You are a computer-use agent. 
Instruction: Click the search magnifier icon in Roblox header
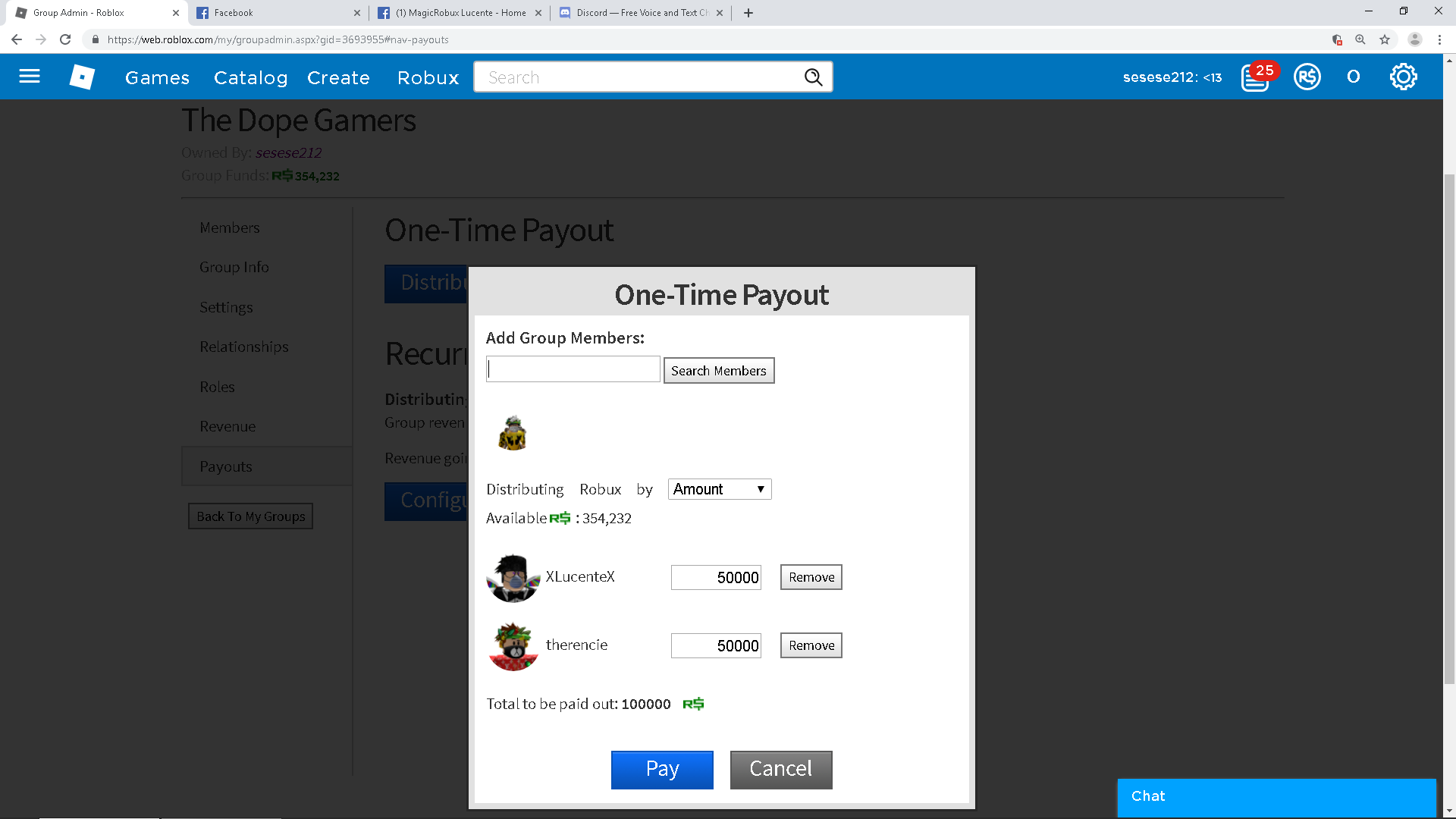pos(813,77)
